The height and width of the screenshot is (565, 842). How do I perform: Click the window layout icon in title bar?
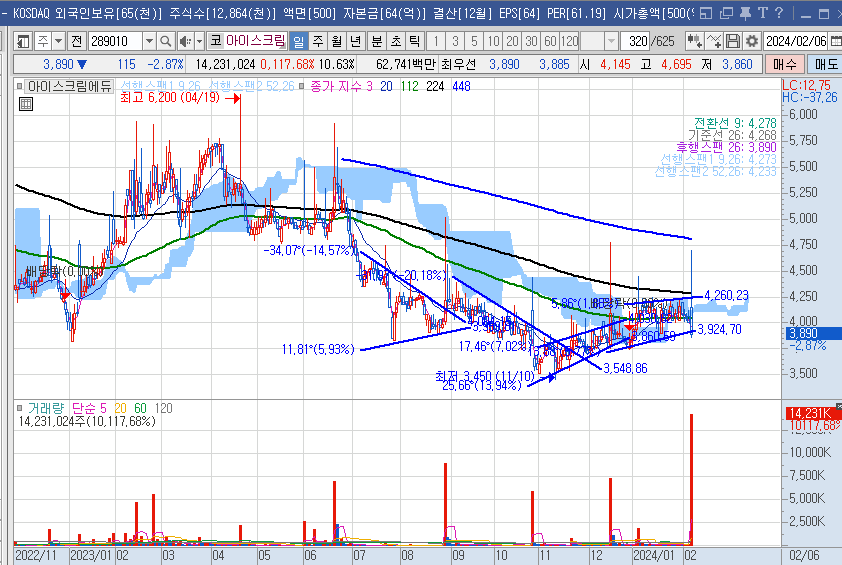click(x=706, y=13)
